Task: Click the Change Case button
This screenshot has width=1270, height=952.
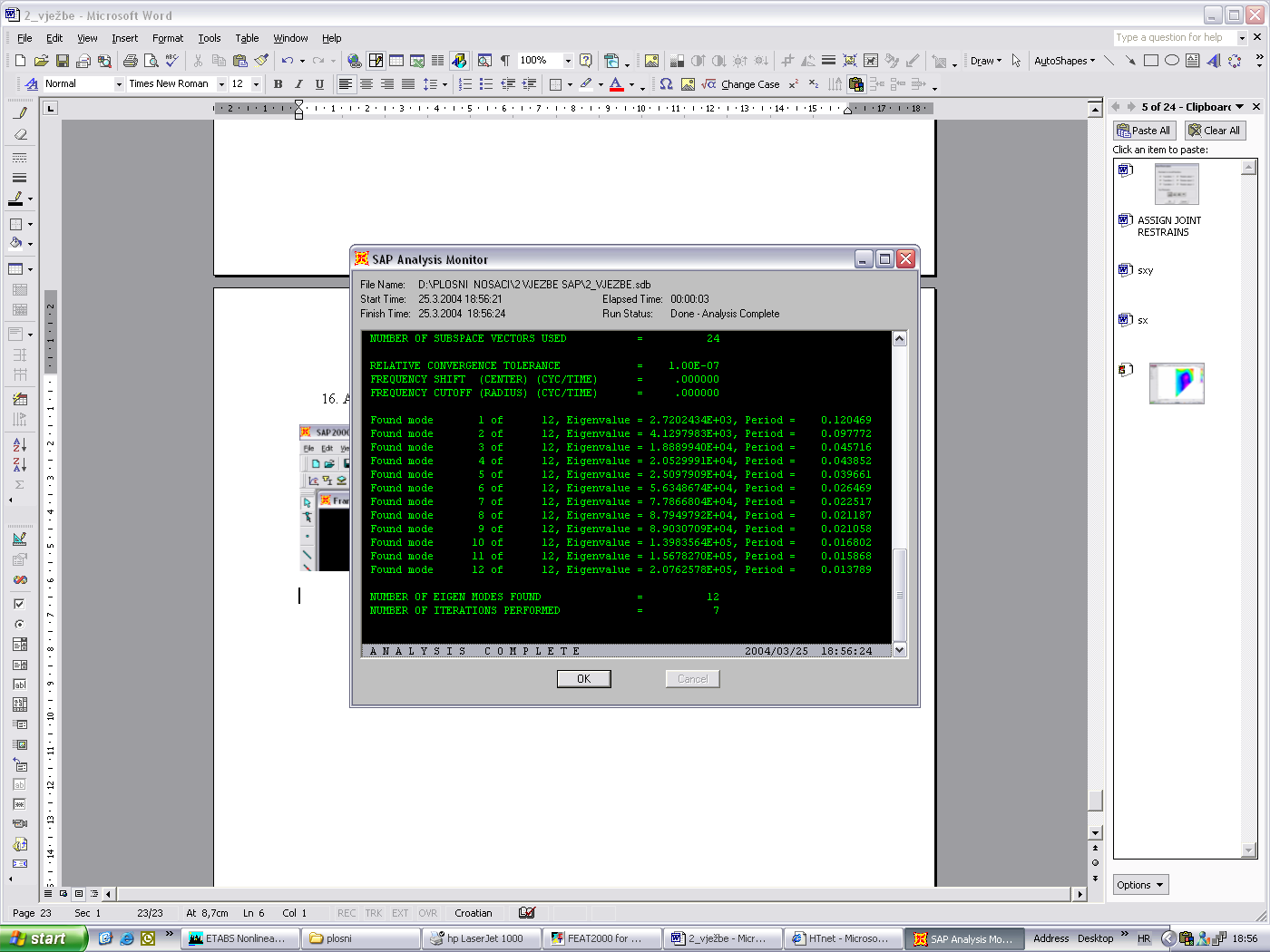Action: pyautogui.click(x=750, y=84)
